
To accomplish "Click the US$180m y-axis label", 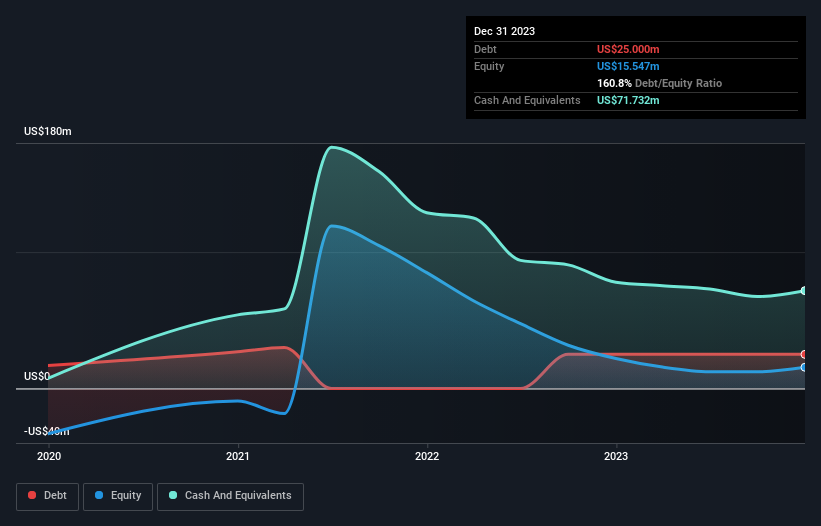I will (x=48, y=131).
